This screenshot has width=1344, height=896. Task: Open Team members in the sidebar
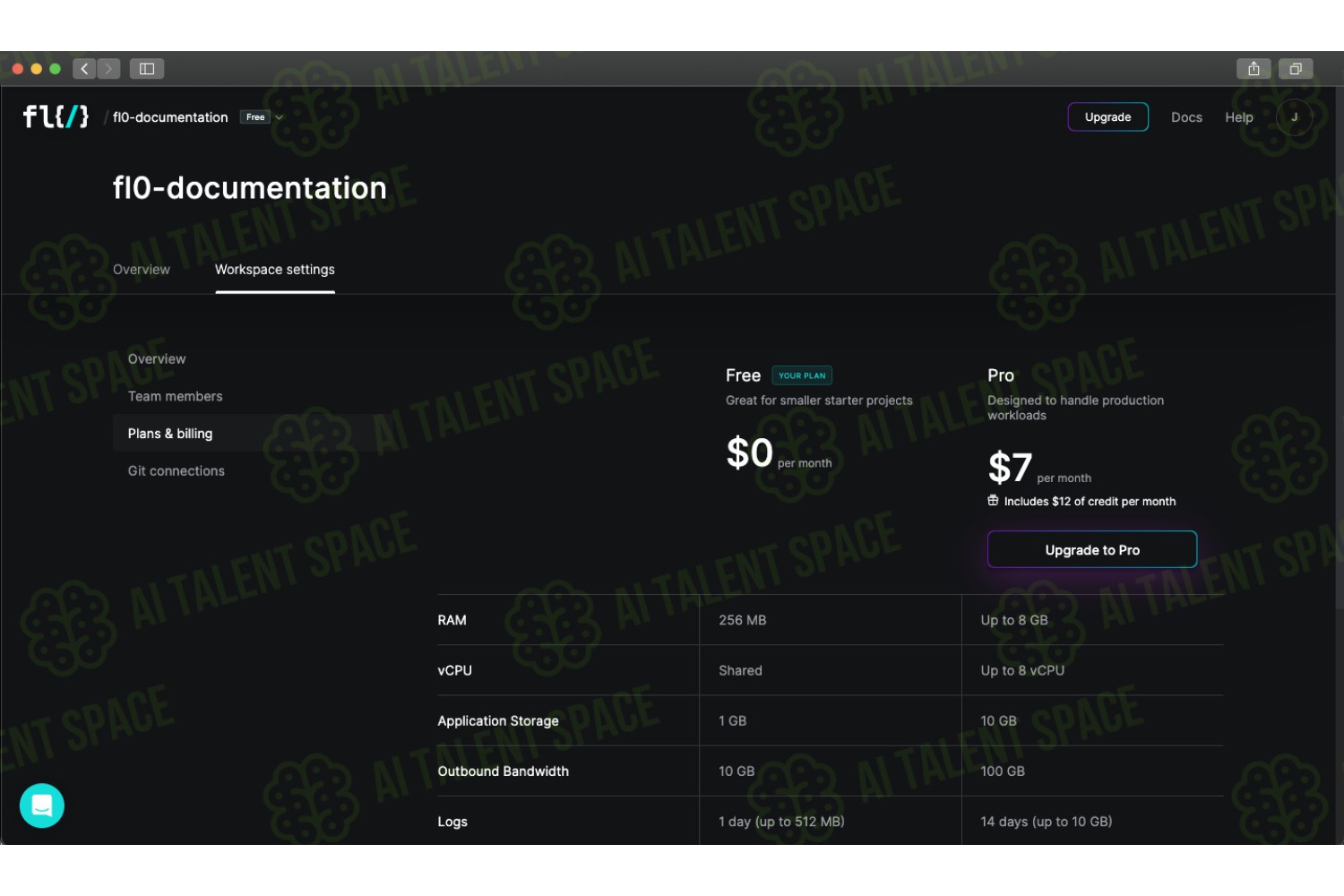pyautogui.click(x=175, y=396)
